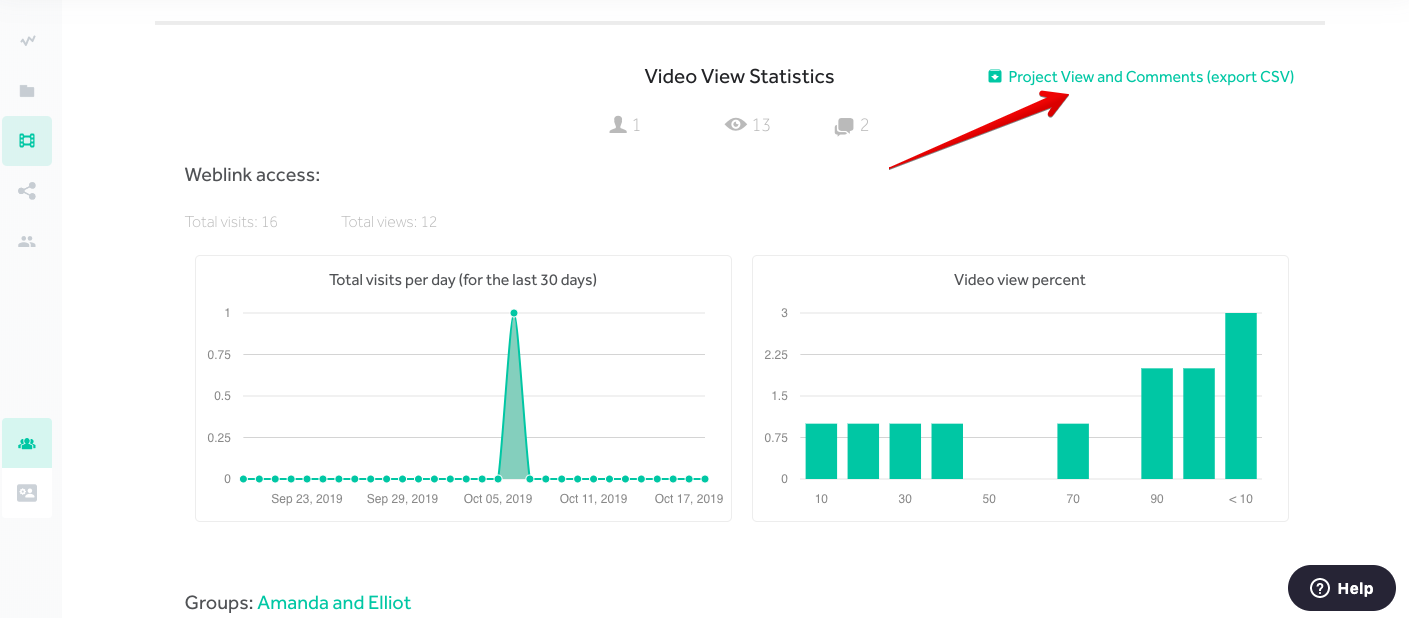This screenshot has width=1409, height=618.
Task: Open the two-person users icon in sidebar
Action: (27, 241)
